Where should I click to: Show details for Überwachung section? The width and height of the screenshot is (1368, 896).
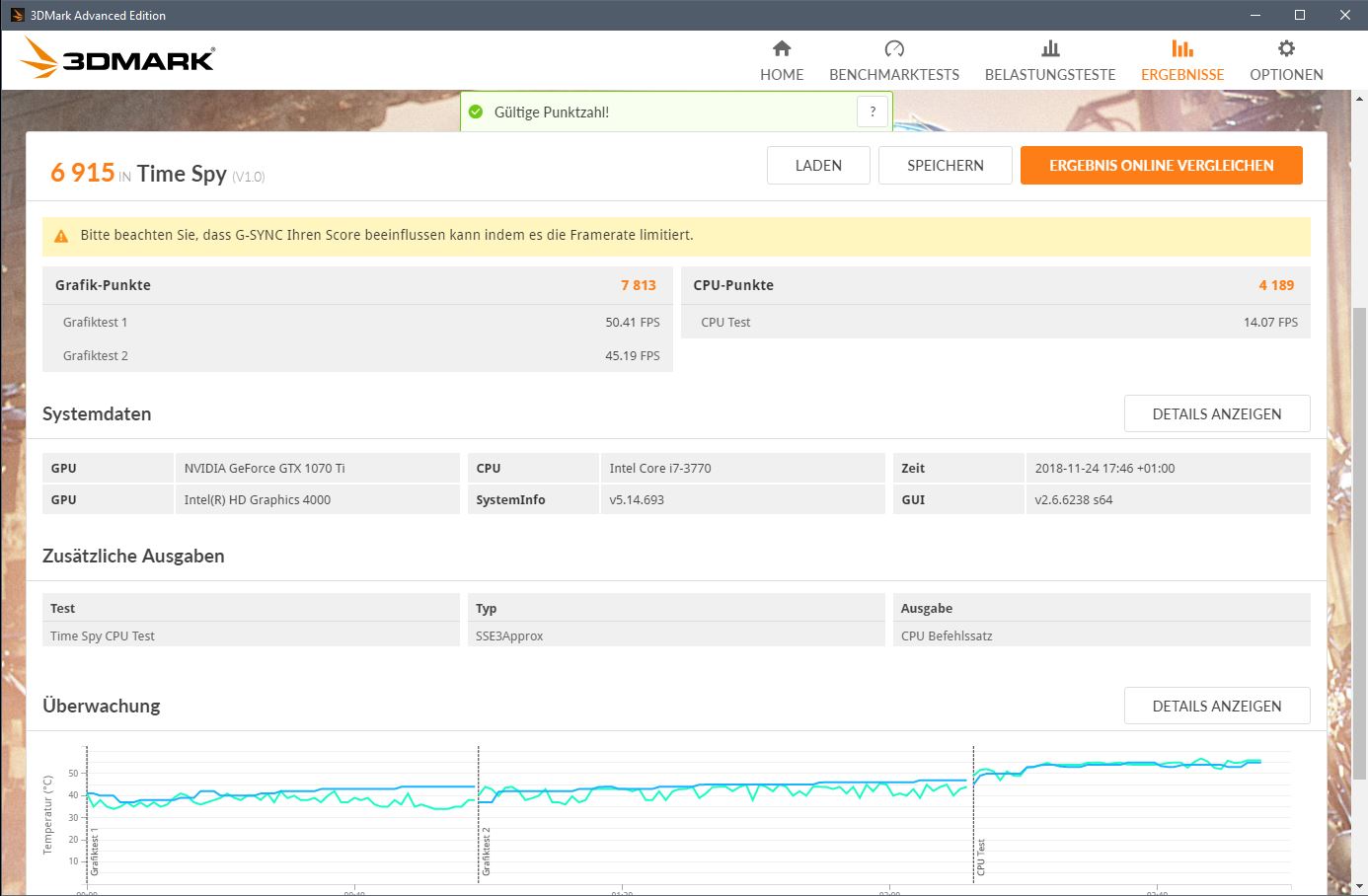(1217, 707)
